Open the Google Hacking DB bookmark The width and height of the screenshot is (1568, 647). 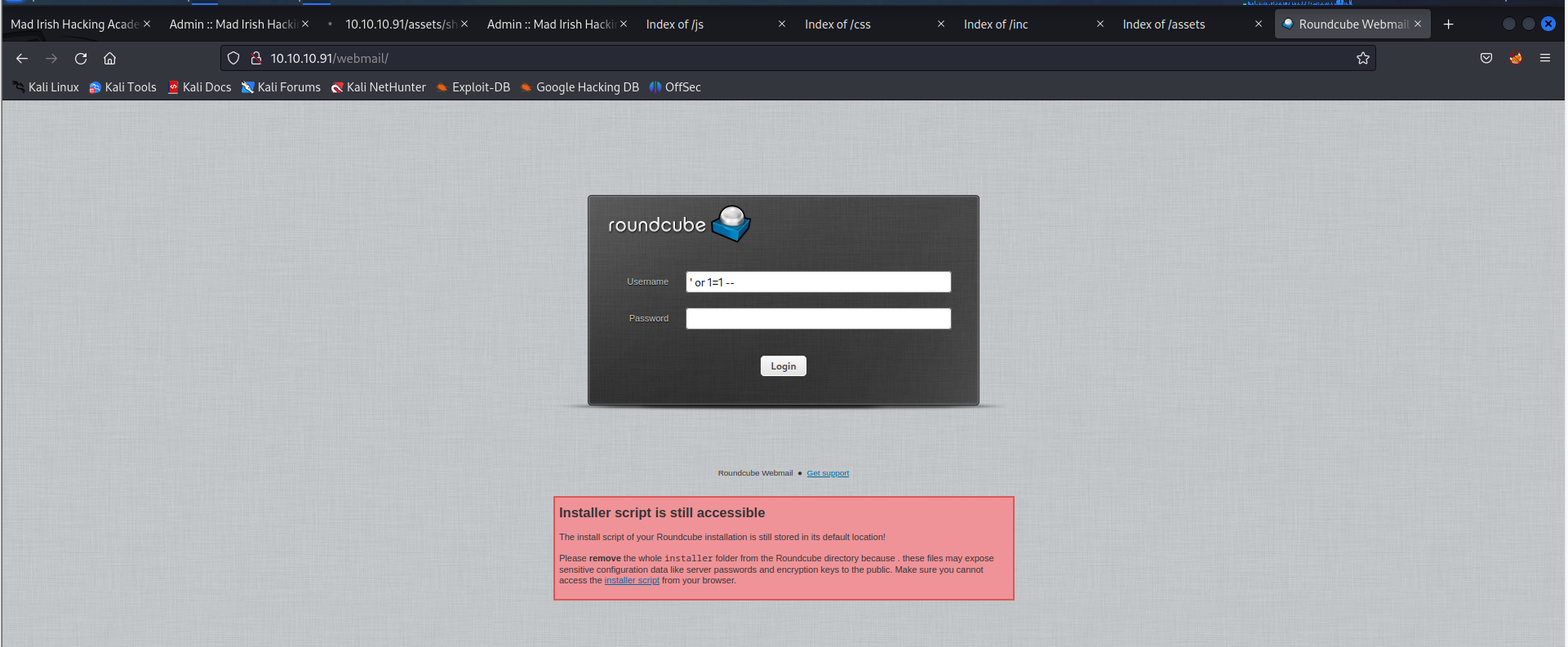(580, 87)
